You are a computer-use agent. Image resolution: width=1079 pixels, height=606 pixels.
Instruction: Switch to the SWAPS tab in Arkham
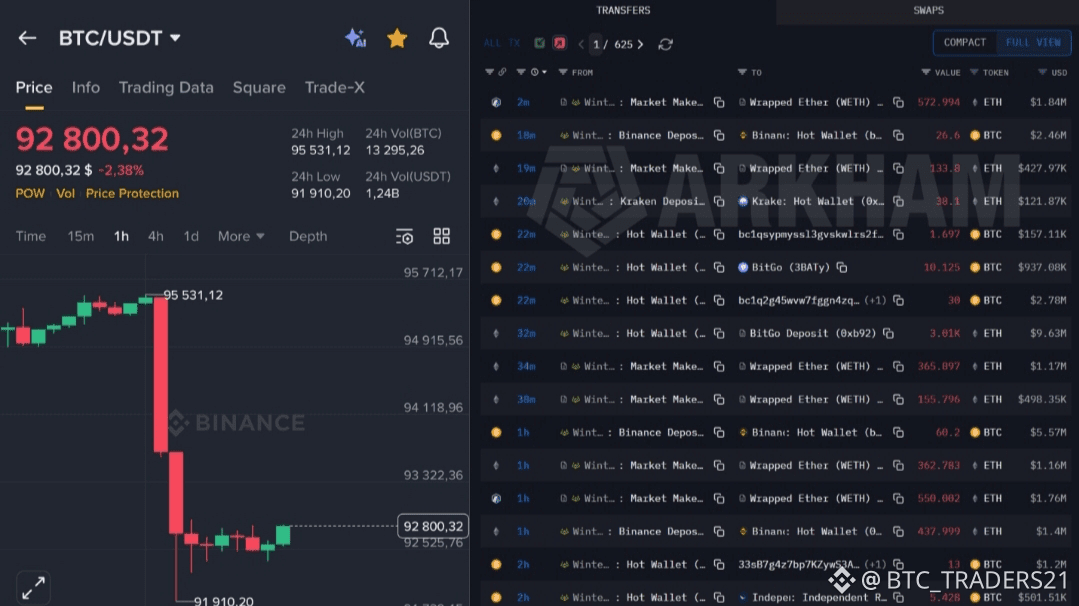coord(928,10)
